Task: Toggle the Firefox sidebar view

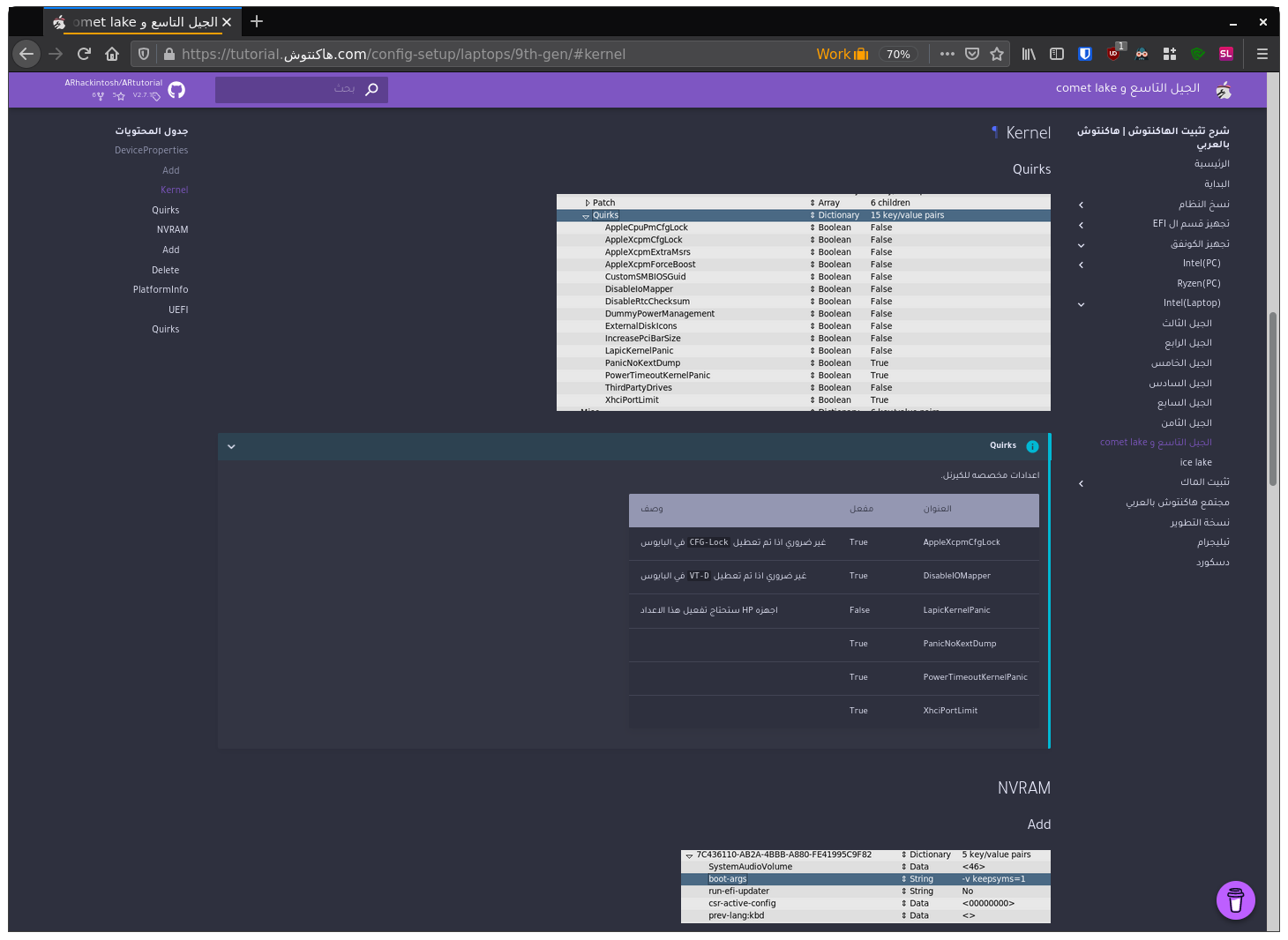Action: pyautogui.click(x=1057, y=54)
